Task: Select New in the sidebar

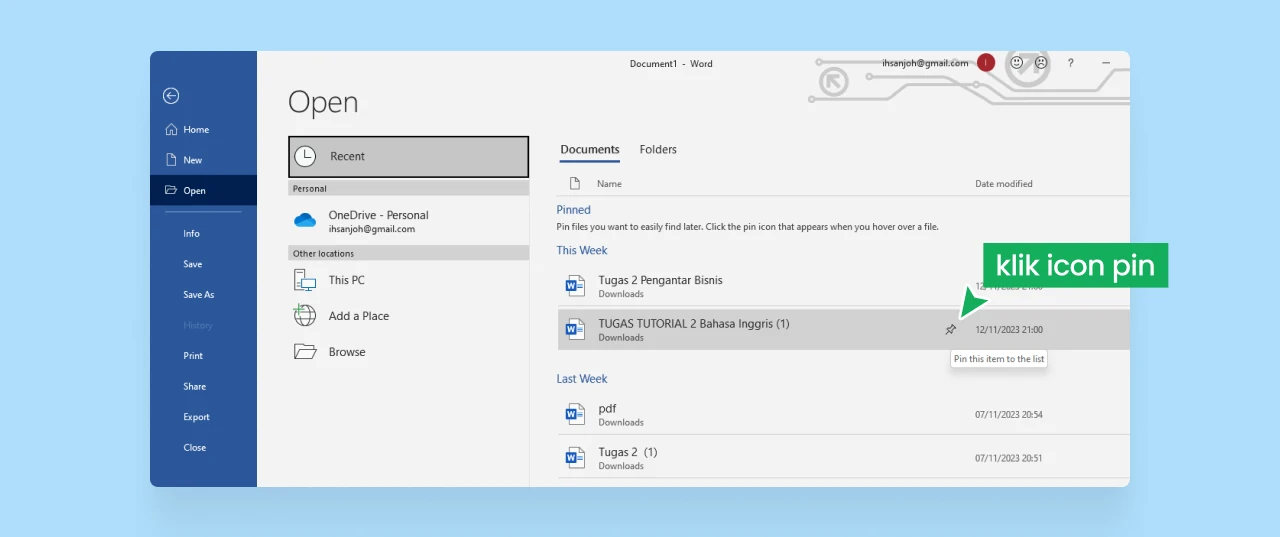Action: point(203,160)
